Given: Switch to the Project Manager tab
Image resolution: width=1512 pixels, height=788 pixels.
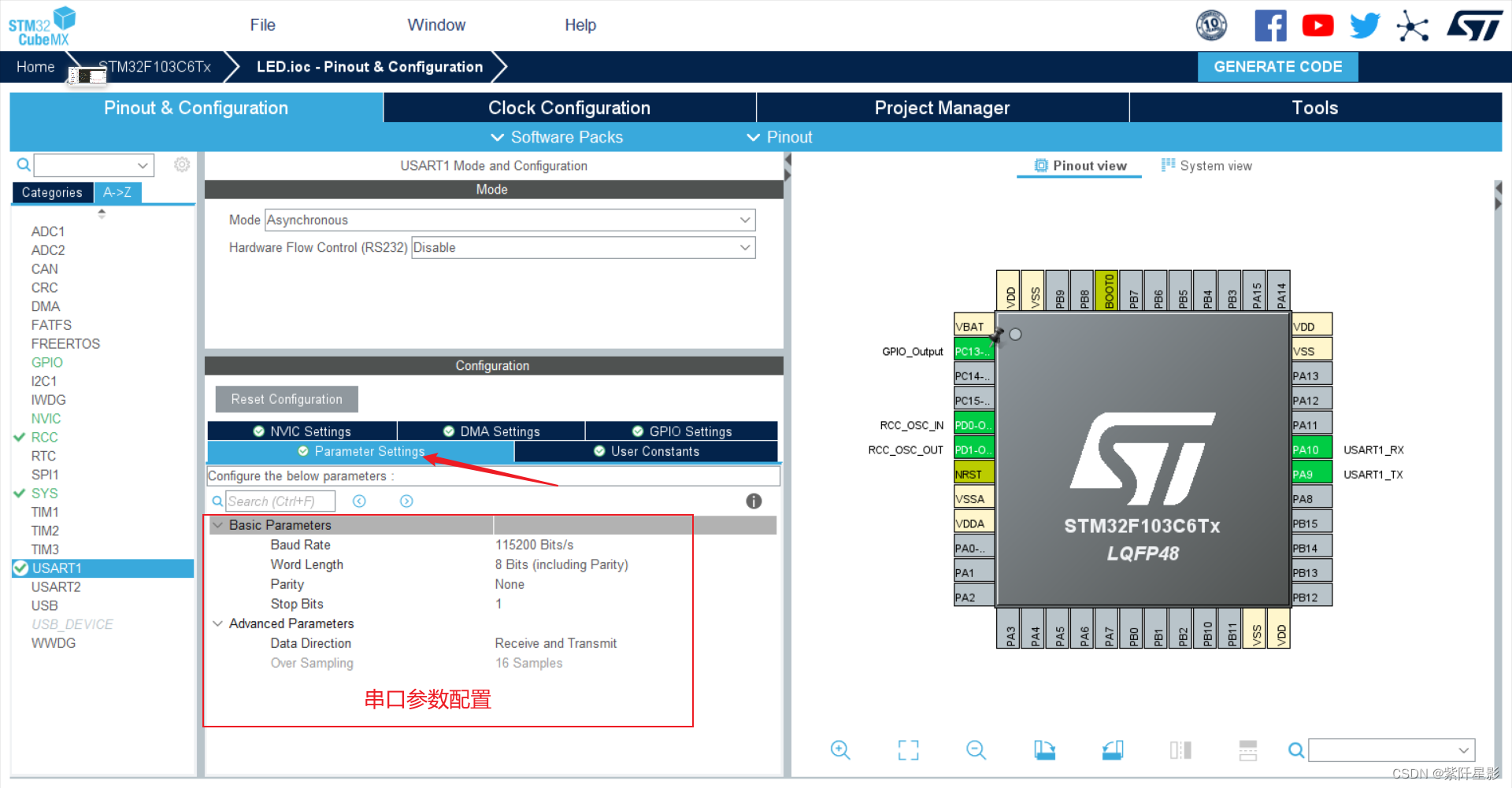Looking at the screenshot, I should click(x=942, y=108).
